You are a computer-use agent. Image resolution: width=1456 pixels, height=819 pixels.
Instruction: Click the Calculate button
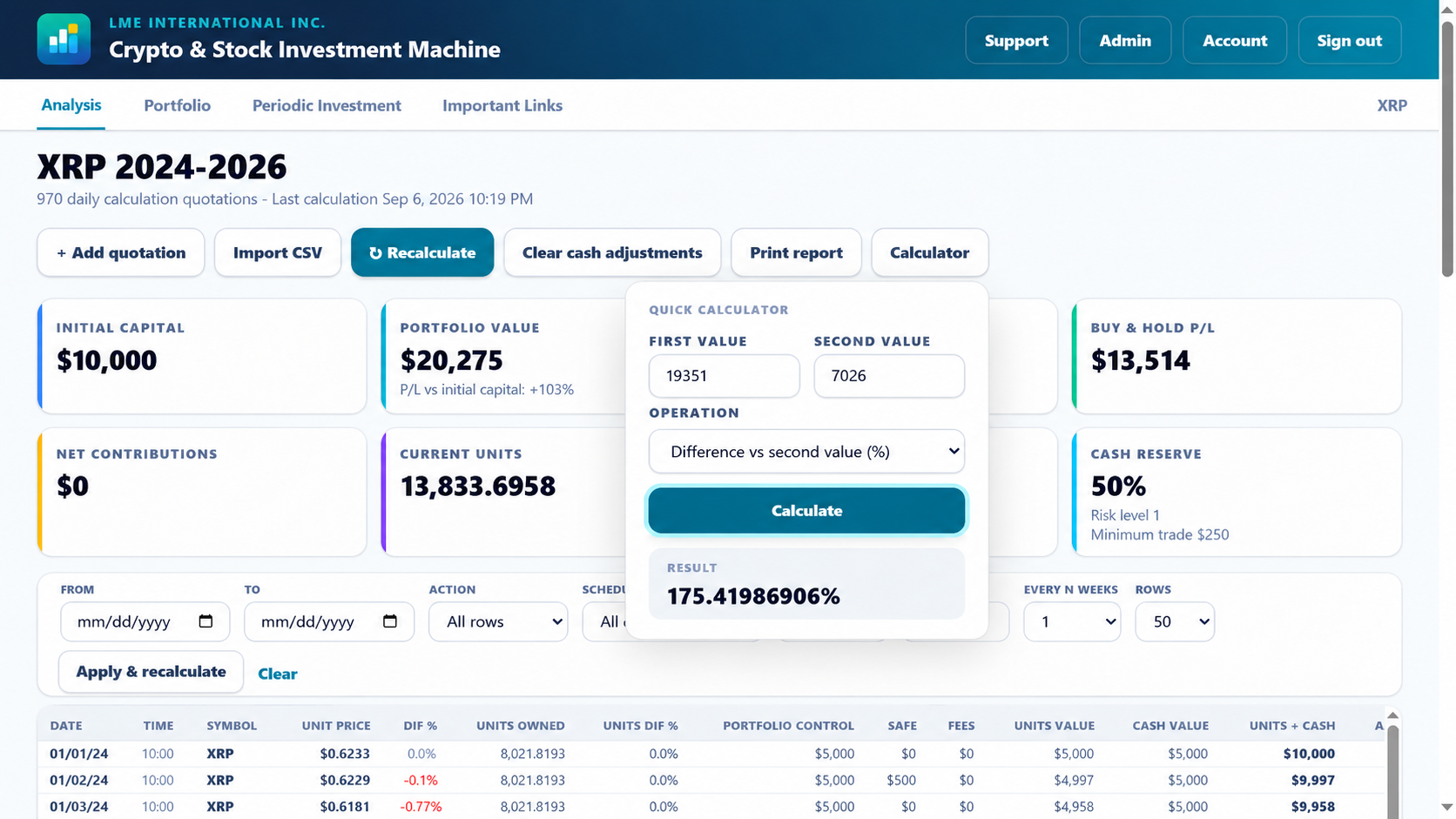coord(807,511)
